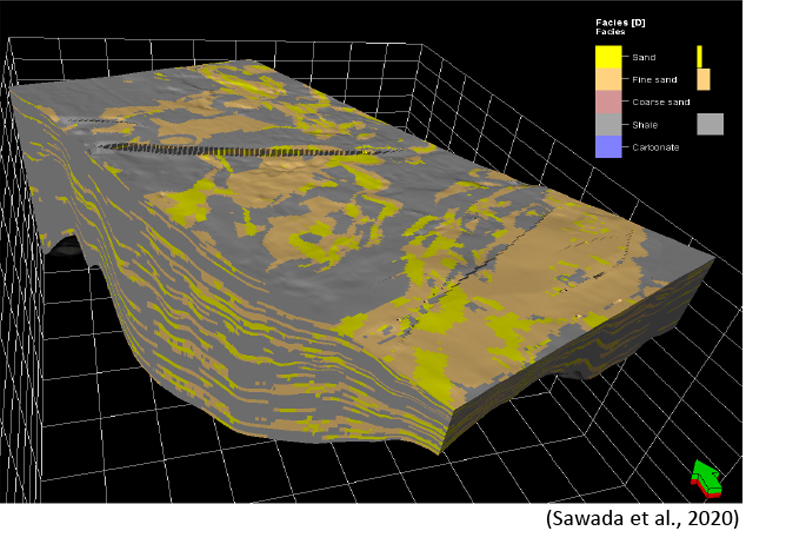The width and height of the screenshot is (800, 533).
Task: Click the green north arrow compass
Action: tap(707, 478)
